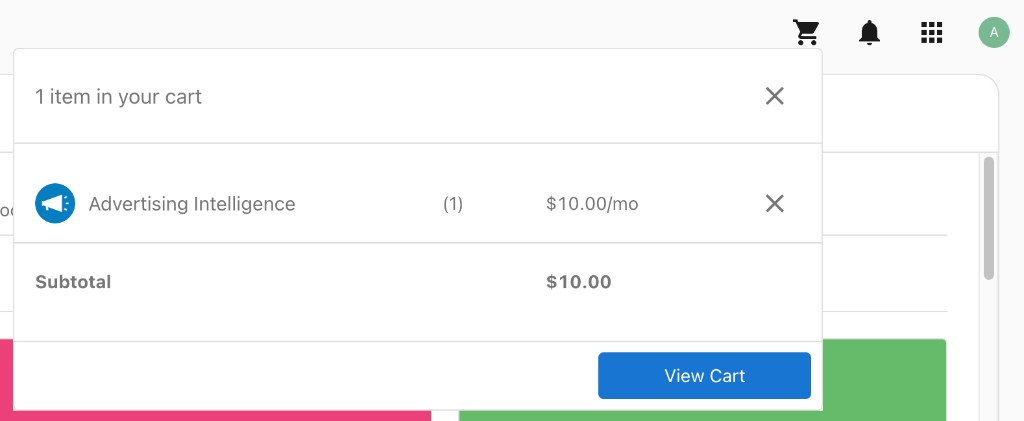Click the item quantity (1)
Viewport: 1024px width, 421px height.
pyautogui.click(x=453, y=204)
